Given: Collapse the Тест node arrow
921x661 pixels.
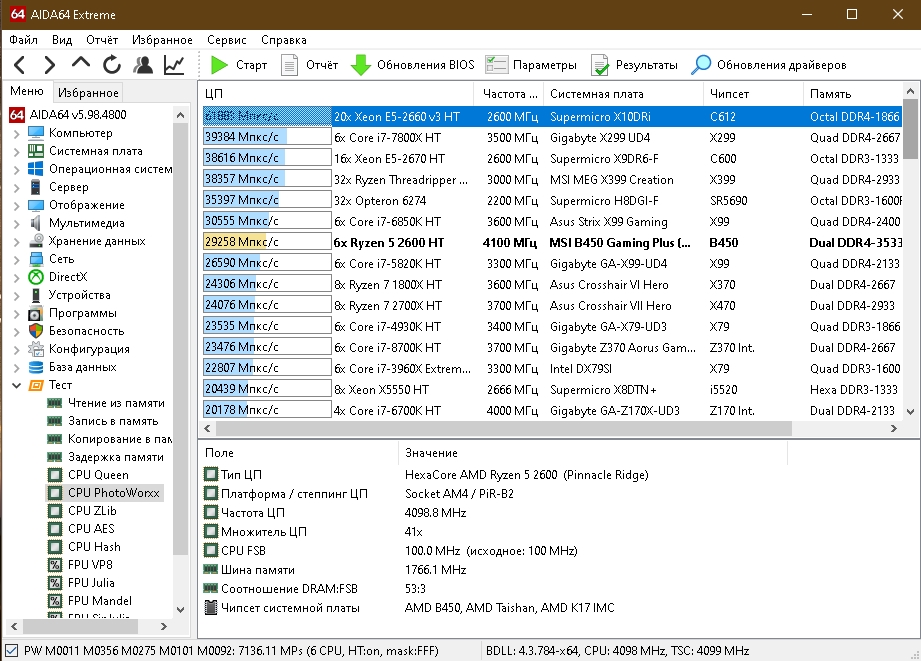Looking at the screenshot, I should coord(16,385).
